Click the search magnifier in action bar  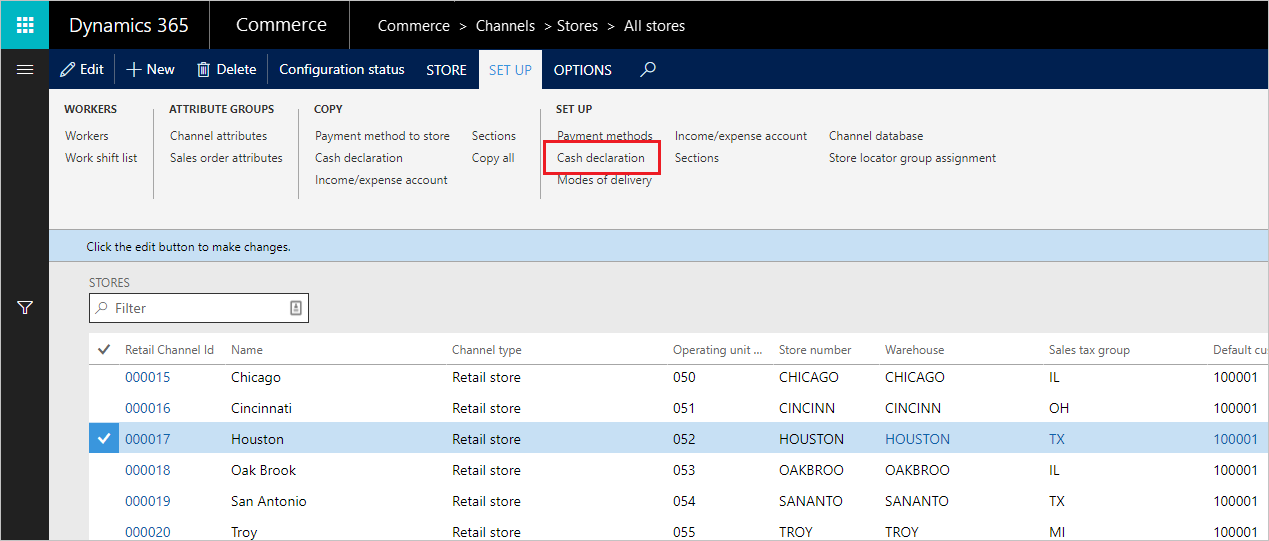pos(648,69)
